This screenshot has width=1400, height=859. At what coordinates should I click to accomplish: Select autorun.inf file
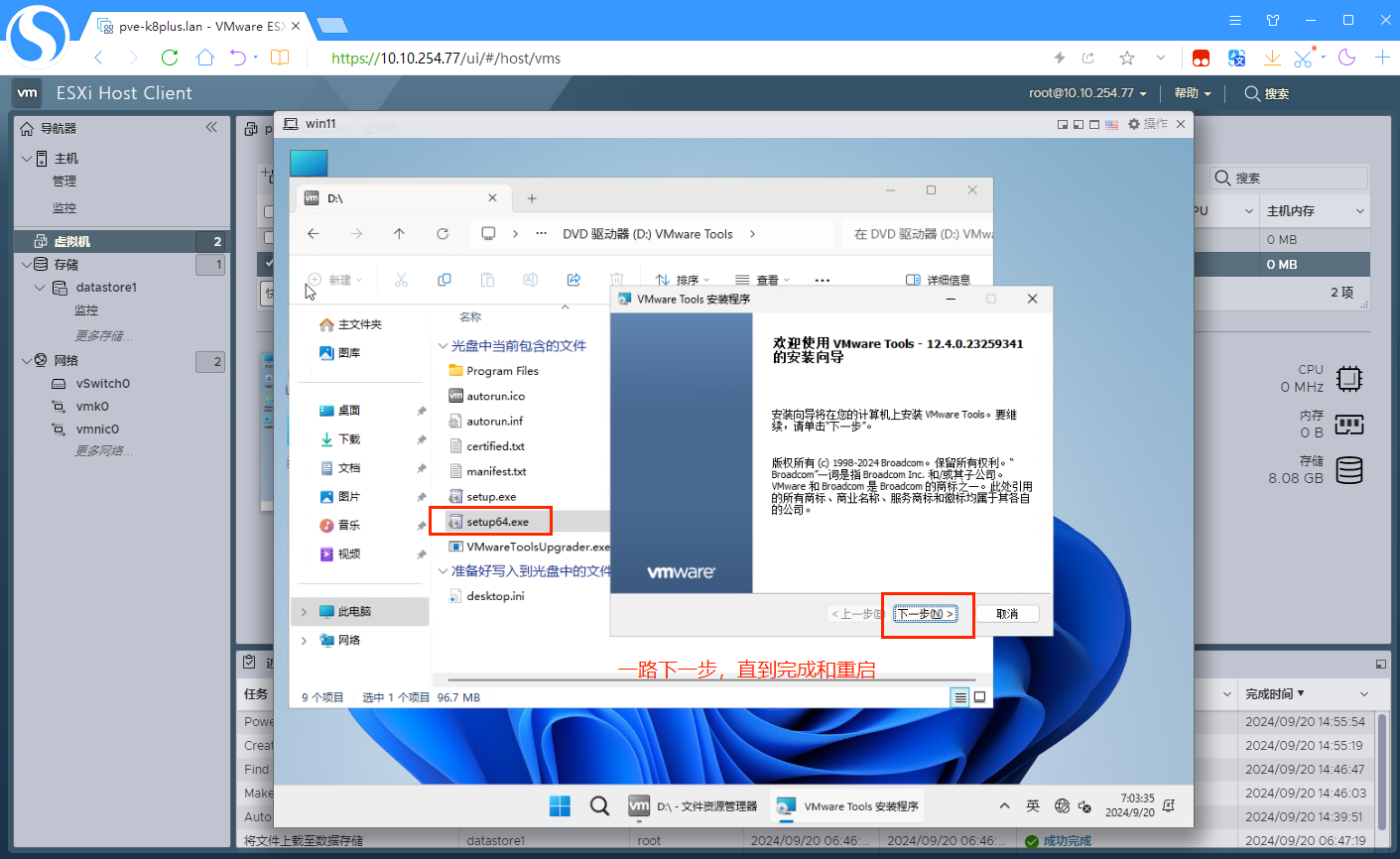494,422
